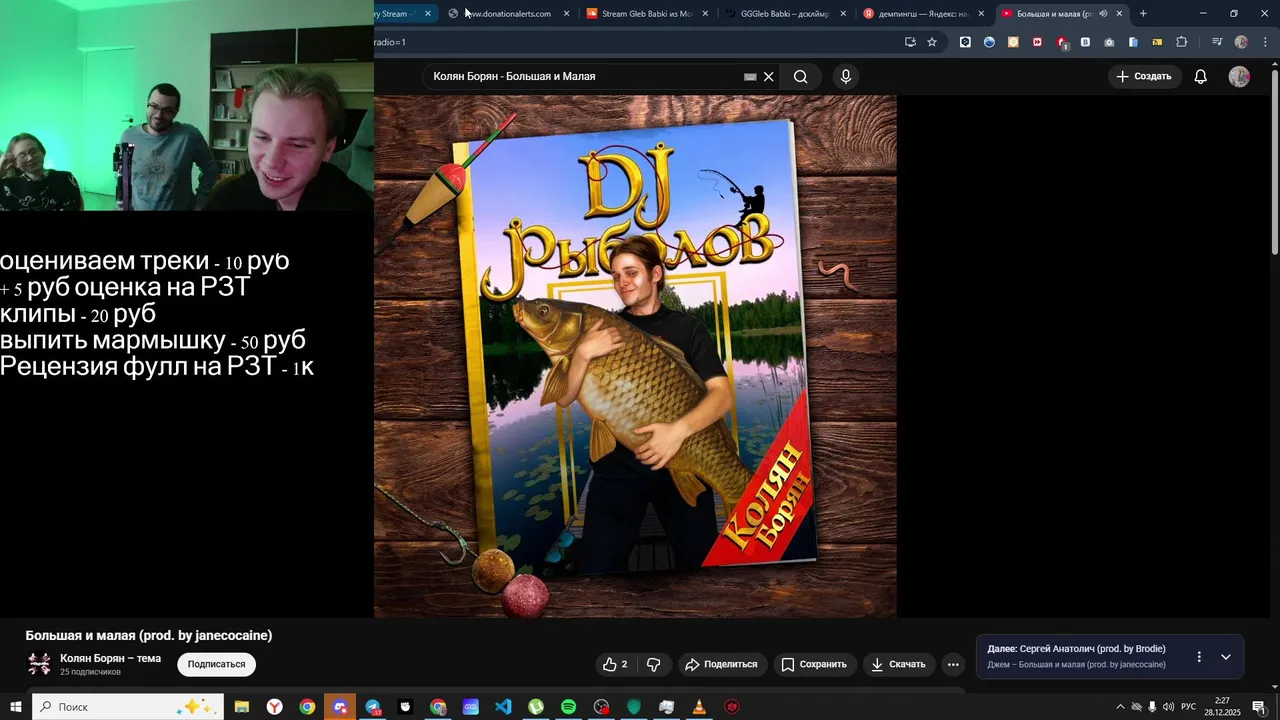Open Yandex Browser from taskbar
The height and width of the screenshot is (720, 1280).
[274, 707]
